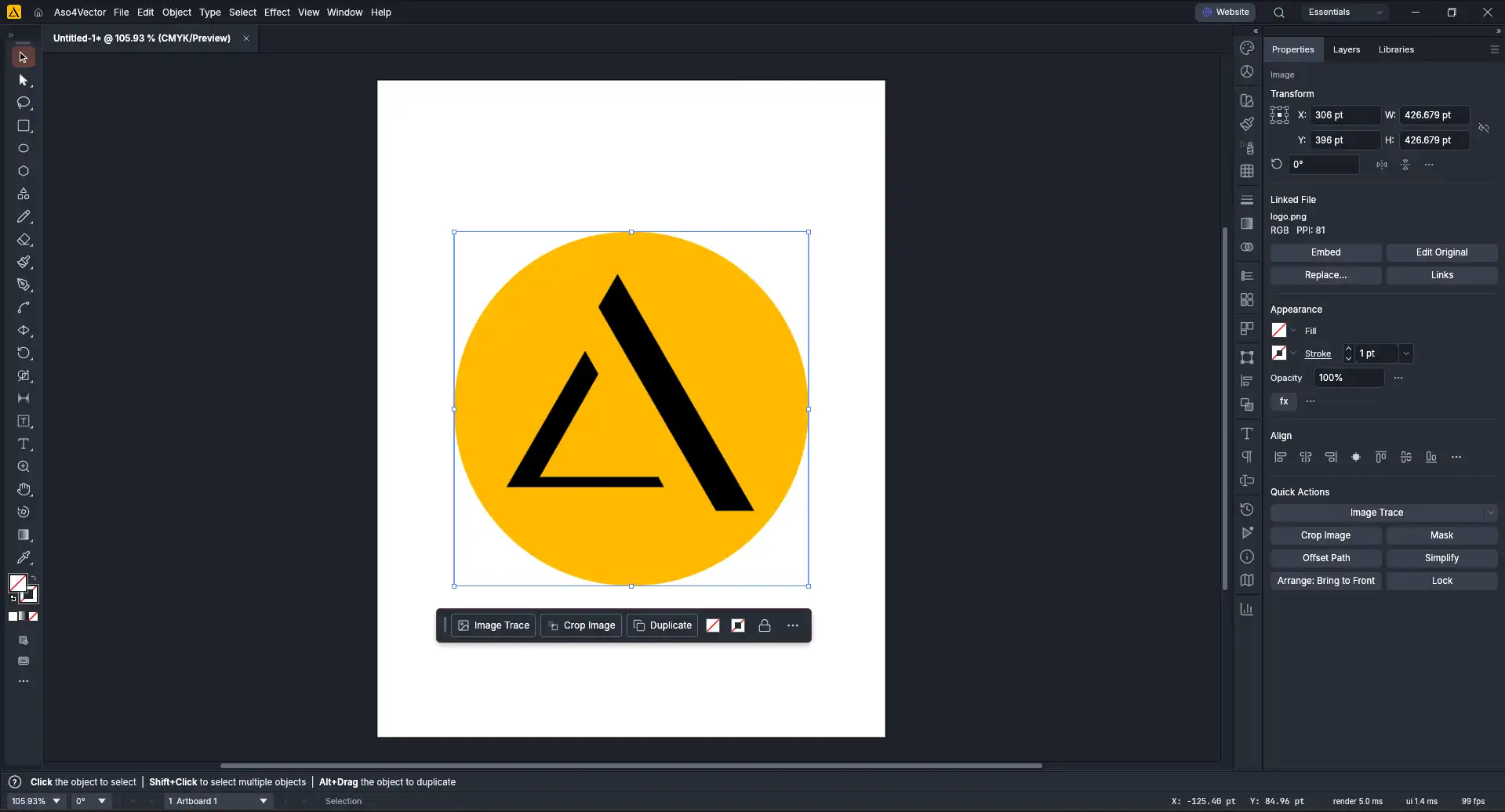
Task: Select the Zoom tool
Action: (x=24, y=466)
